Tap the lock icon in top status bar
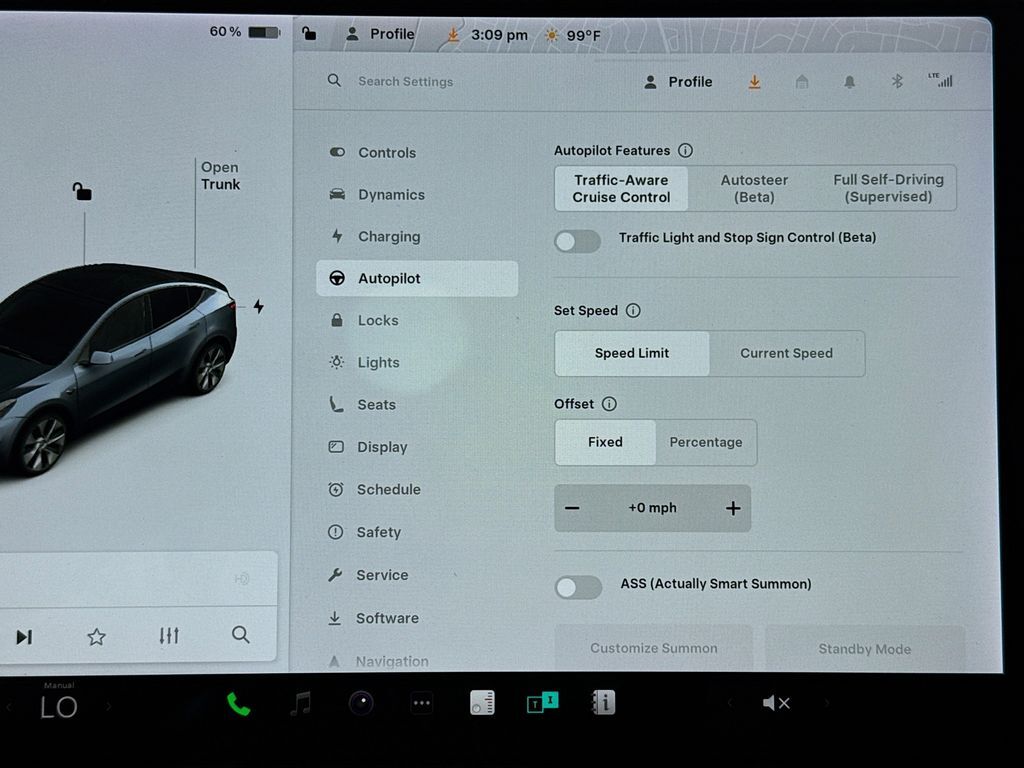The width and height of the screenshot is (1024, 768). 309,33
